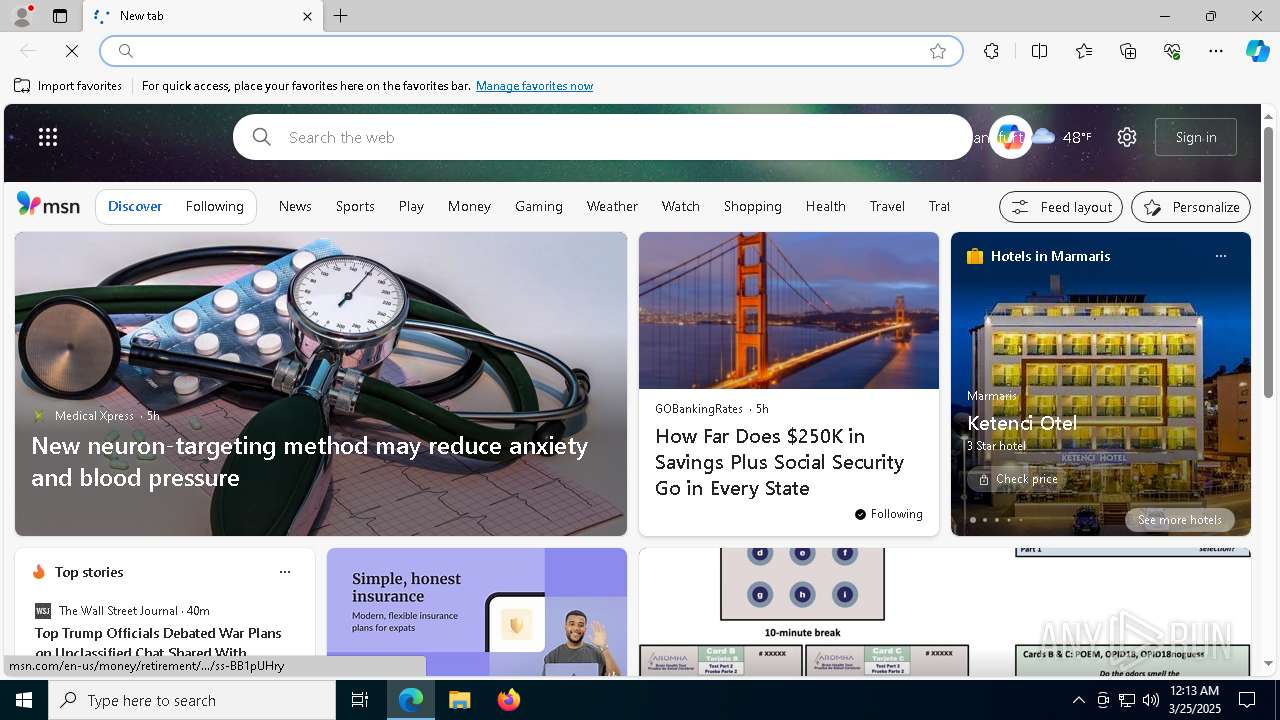
Task: Open the neuron-targeting method article
Action: [309, 461]
